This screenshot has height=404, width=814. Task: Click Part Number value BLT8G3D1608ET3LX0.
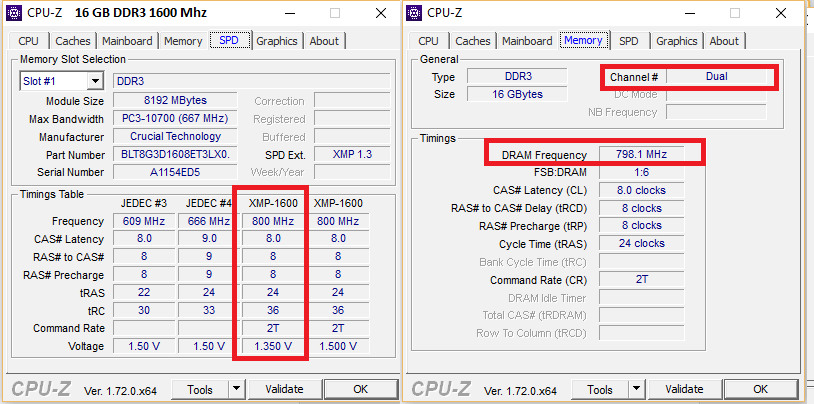point(175,155)
